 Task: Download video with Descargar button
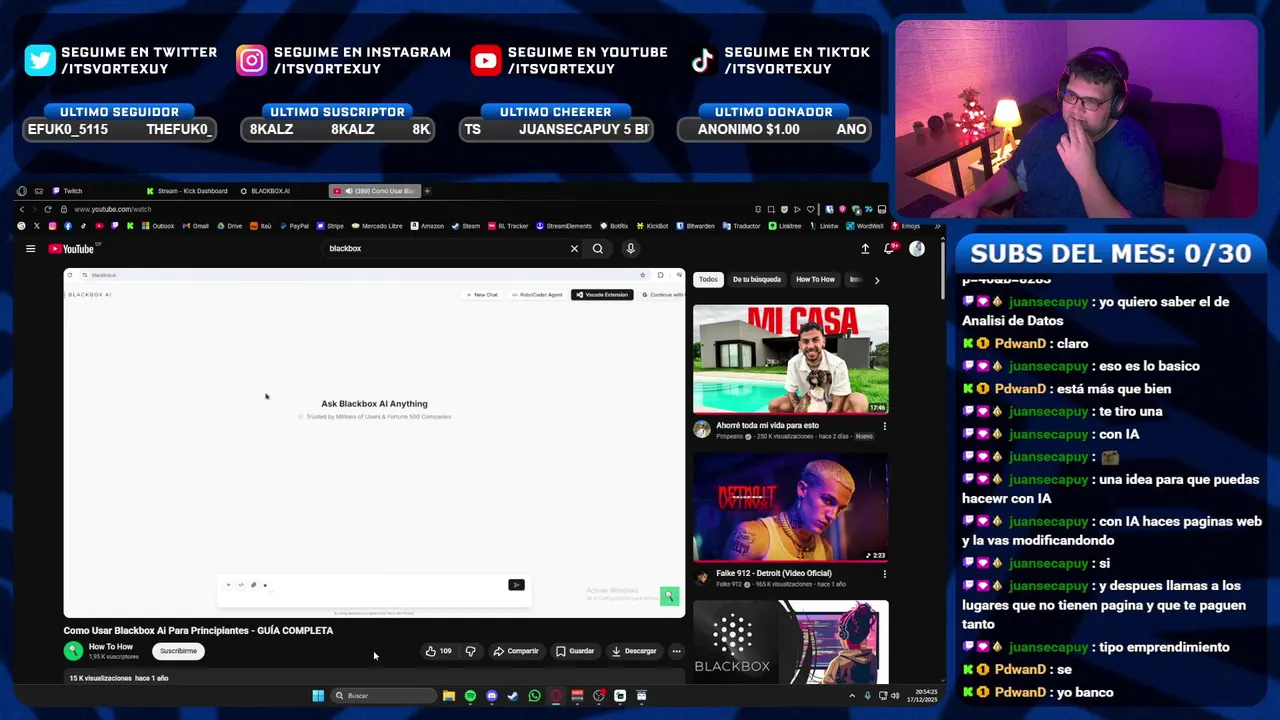click(x=634, y=651)
